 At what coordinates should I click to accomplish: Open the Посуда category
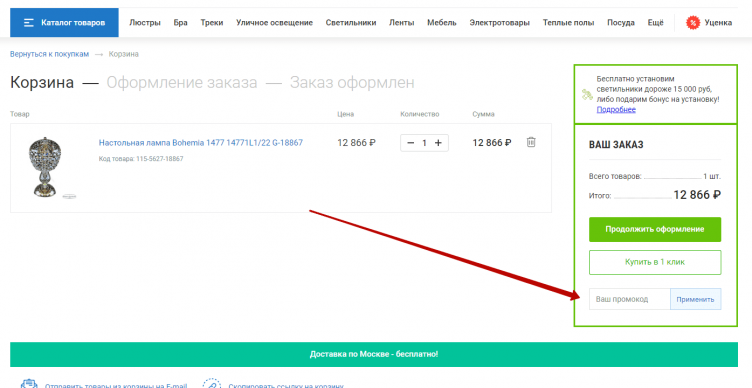(x=621, y=23)
